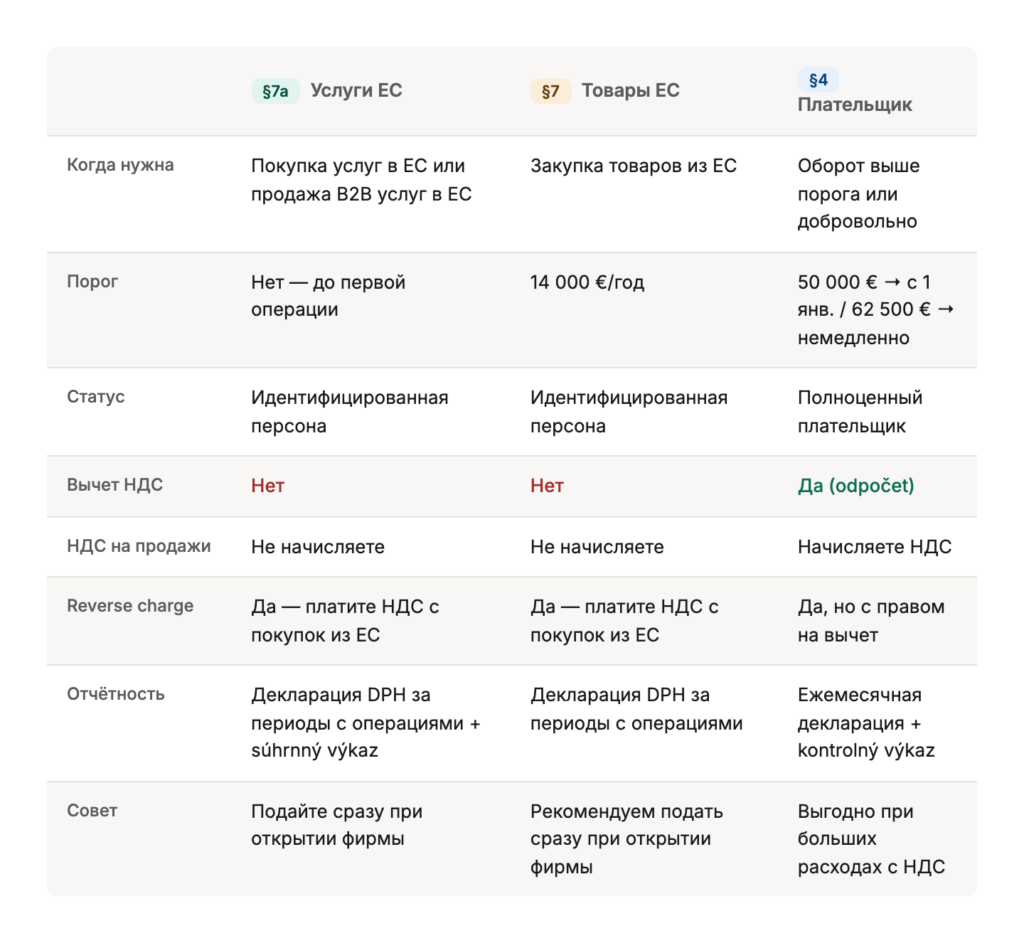Click the 'Когда нужна' row label
1024x943 pixels.
pyautogui.click(x=120, y=165)
